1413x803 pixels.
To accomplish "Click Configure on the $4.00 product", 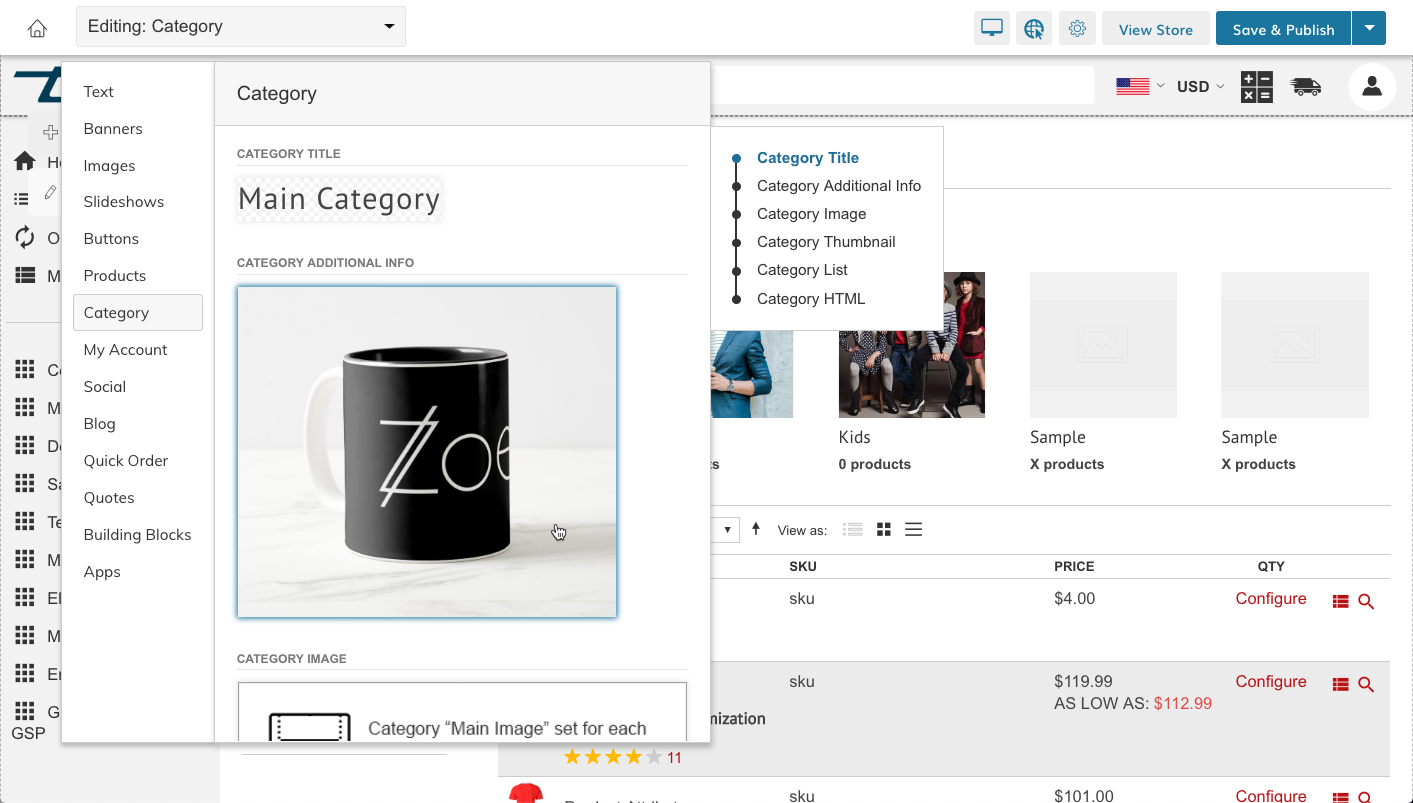I will [1271, 598].
